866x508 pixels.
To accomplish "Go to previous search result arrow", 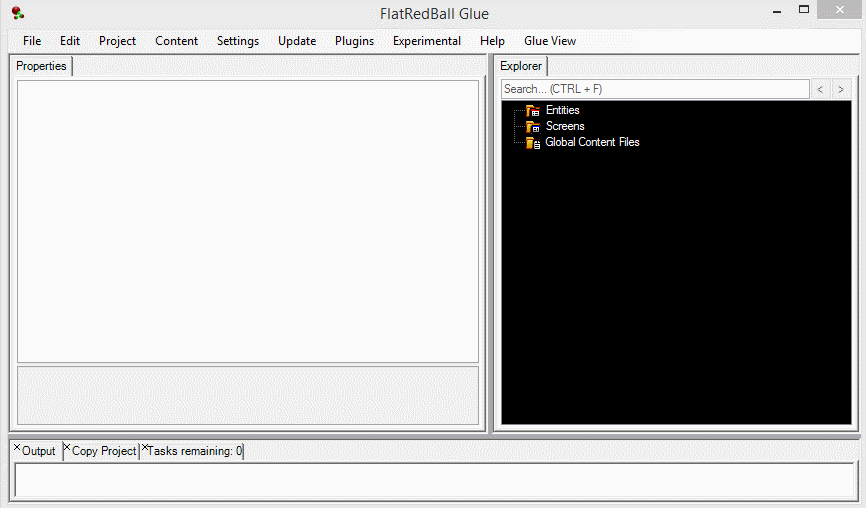I will pyautogui.click(x=820, y=89).
